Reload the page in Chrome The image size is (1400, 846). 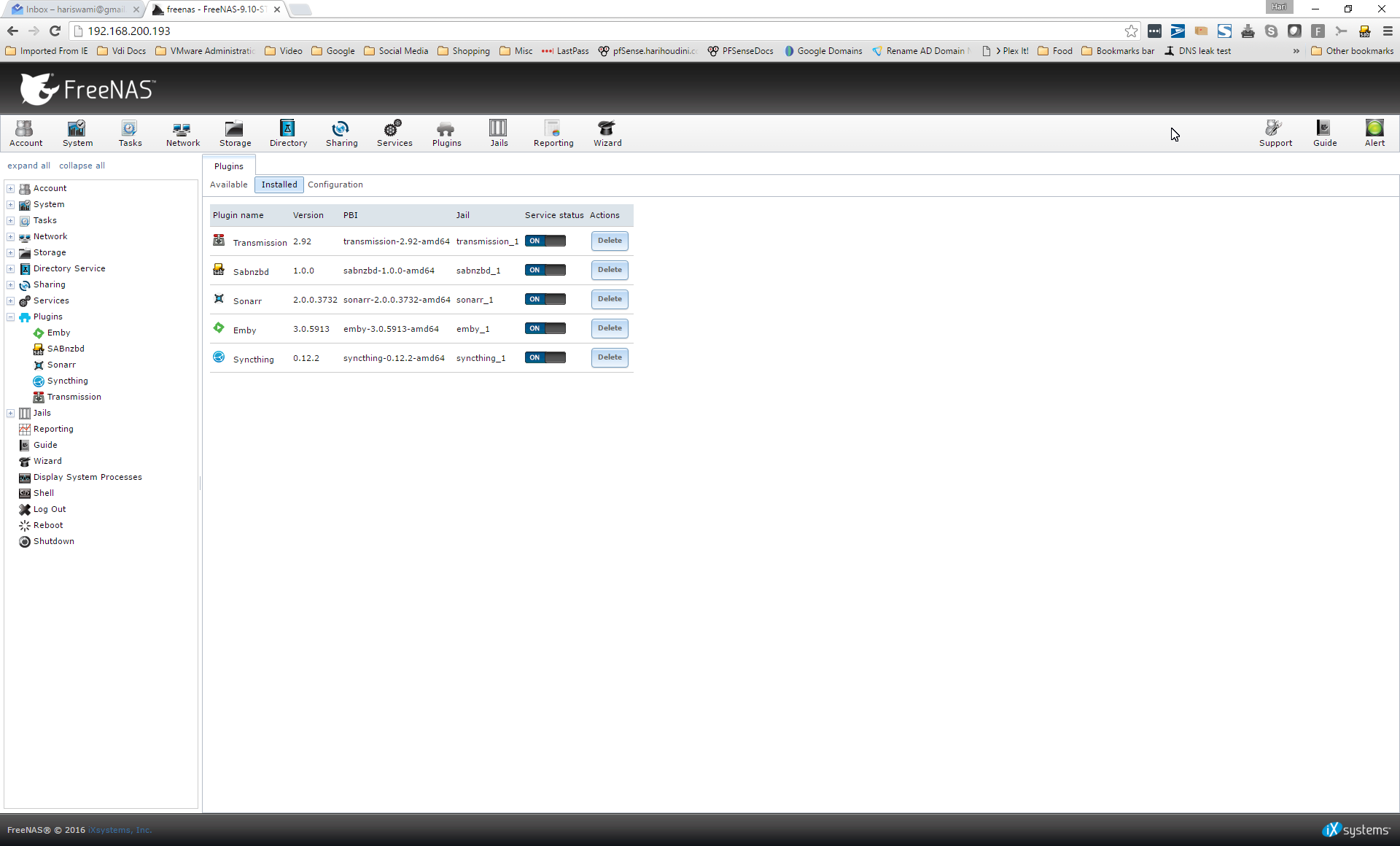pyautogui.click(x=55, y=31)
